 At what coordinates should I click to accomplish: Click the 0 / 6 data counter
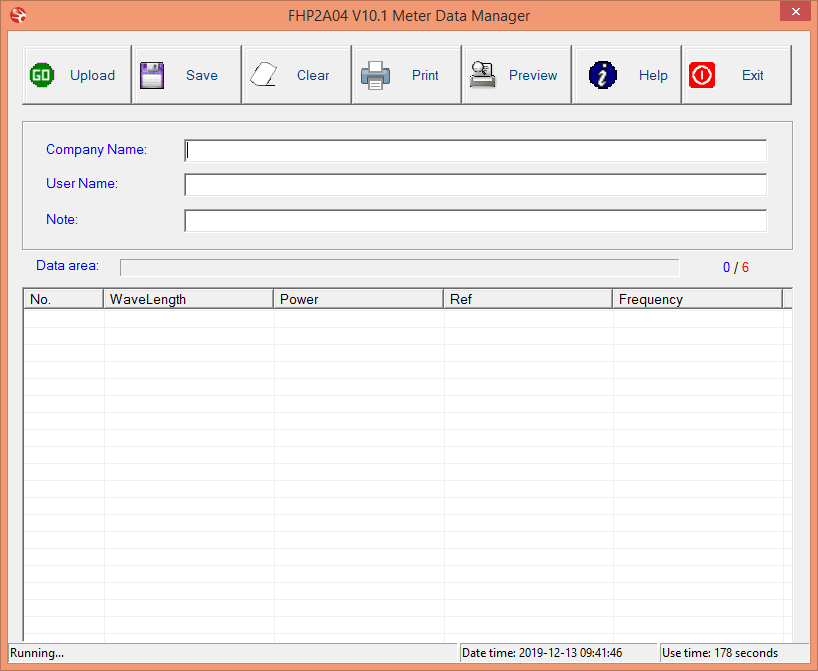pos(736,267)
